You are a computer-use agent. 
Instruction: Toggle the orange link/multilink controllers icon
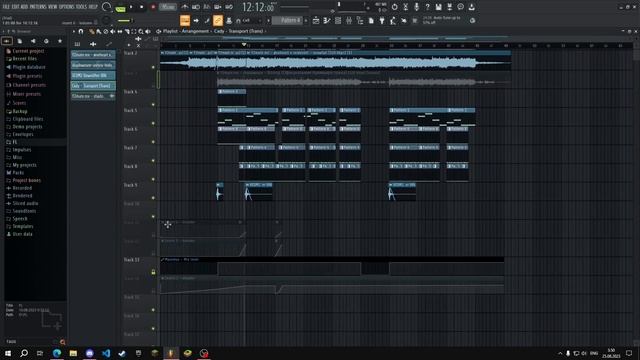click(218, 20)
